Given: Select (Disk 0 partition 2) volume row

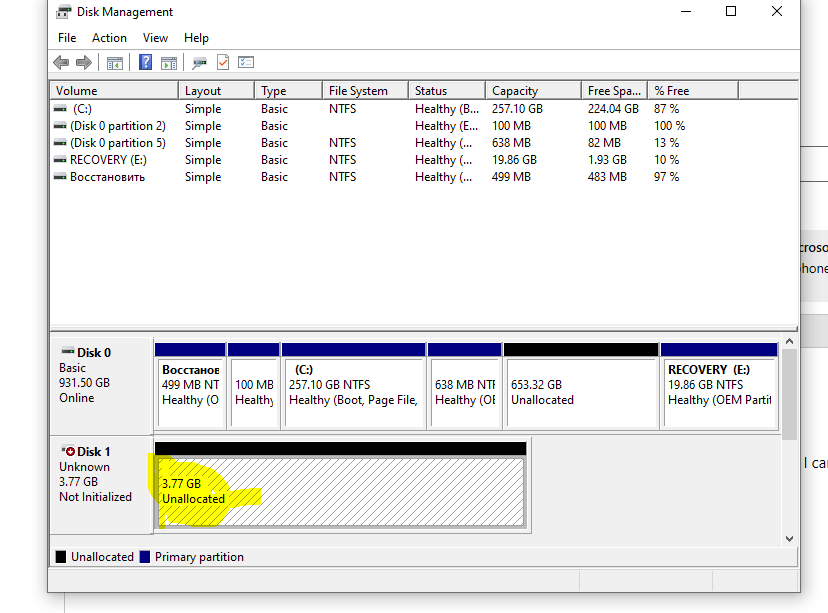Looking at the screenshot, I should tap(118, 126).
